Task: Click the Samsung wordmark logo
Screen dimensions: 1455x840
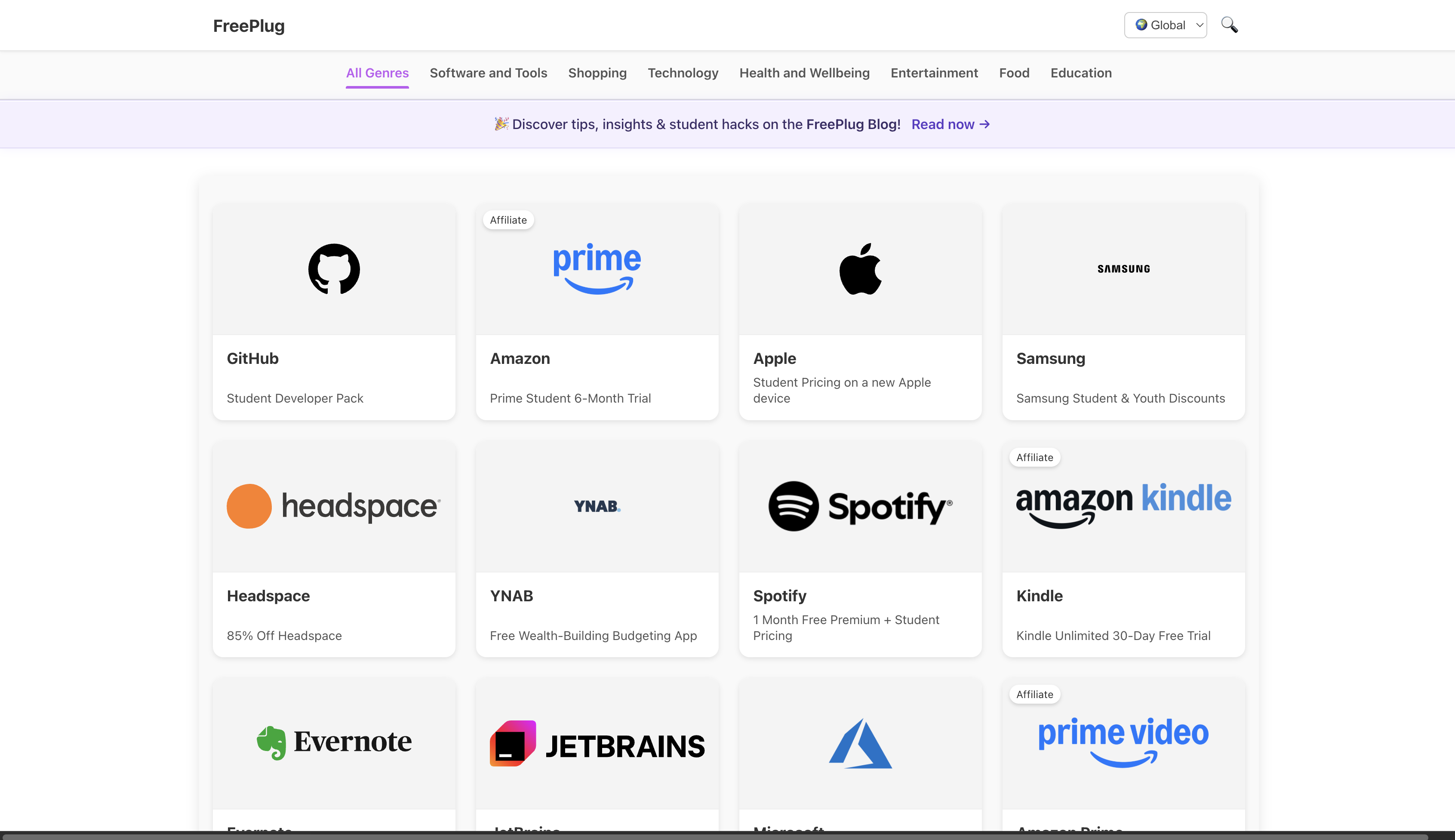Action: pyautogui.click(x=1123, y=269)
